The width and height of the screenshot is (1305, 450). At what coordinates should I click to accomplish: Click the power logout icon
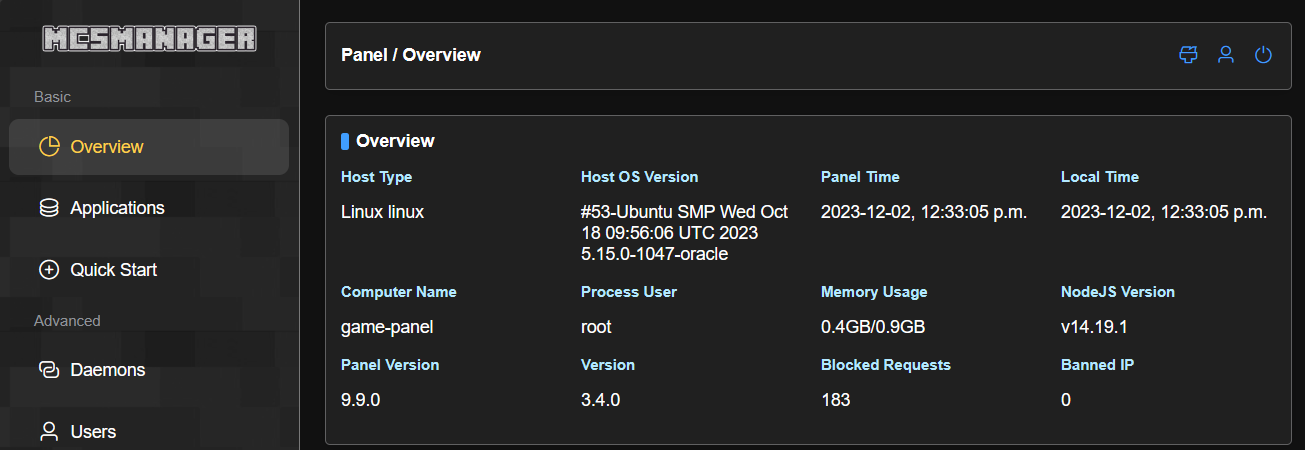tap(1263, 55)
